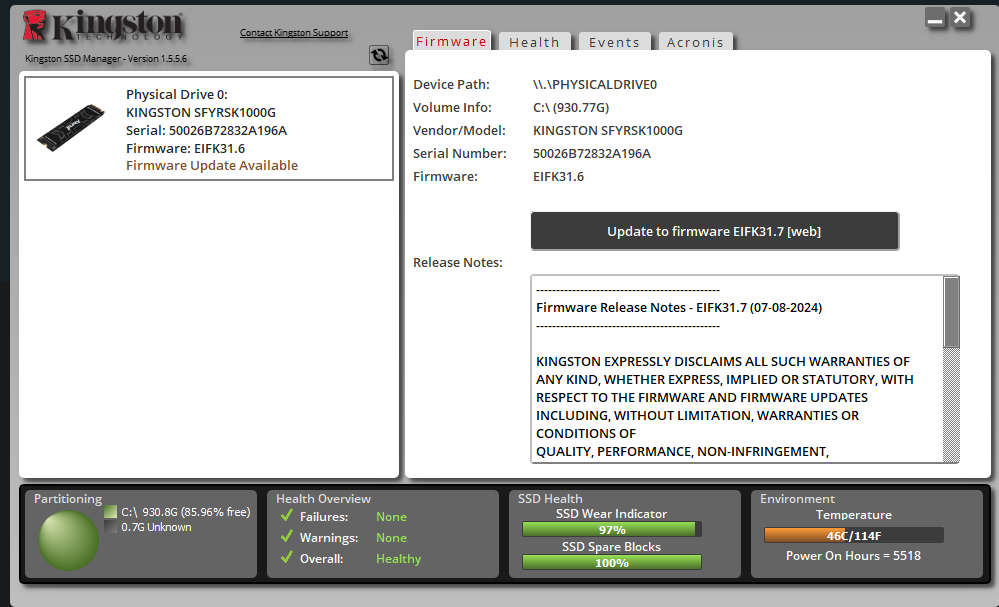Click Update to firmware EIFK31.7 button

tap(714, 231)
